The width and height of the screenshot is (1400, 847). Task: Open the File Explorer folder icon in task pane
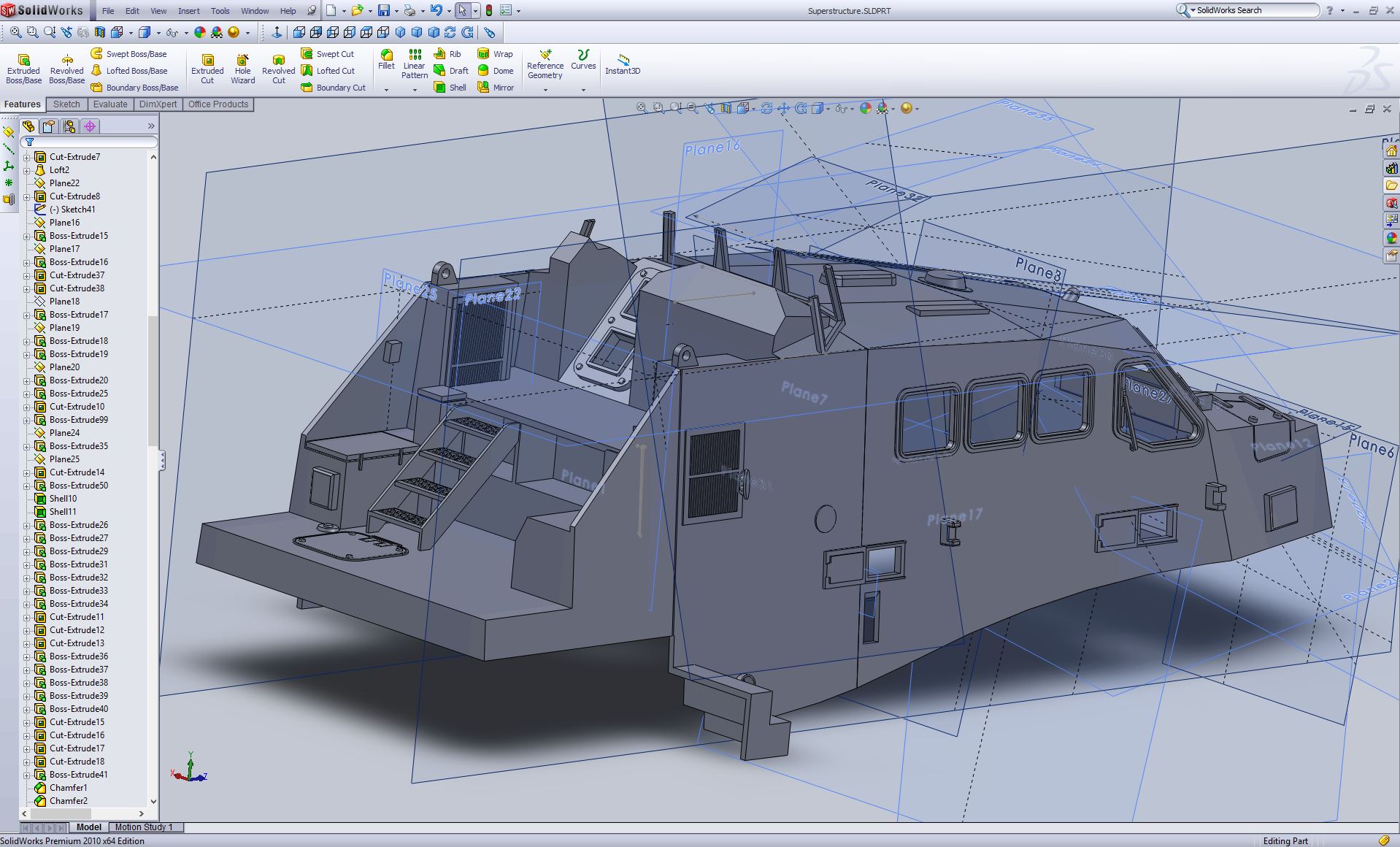point(1391,186)
